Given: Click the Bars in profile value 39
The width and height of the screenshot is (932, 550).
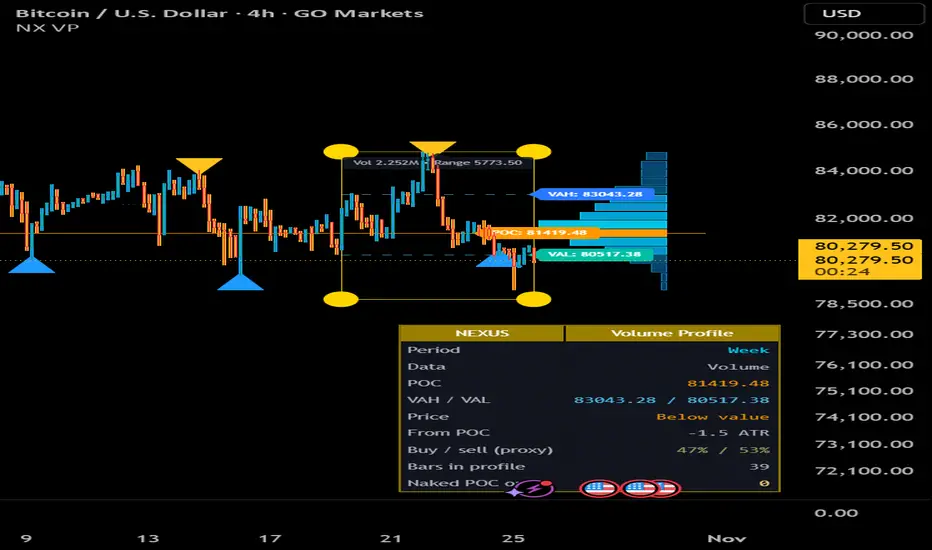Looking at the screenshot, I should [x=759, y=467].
